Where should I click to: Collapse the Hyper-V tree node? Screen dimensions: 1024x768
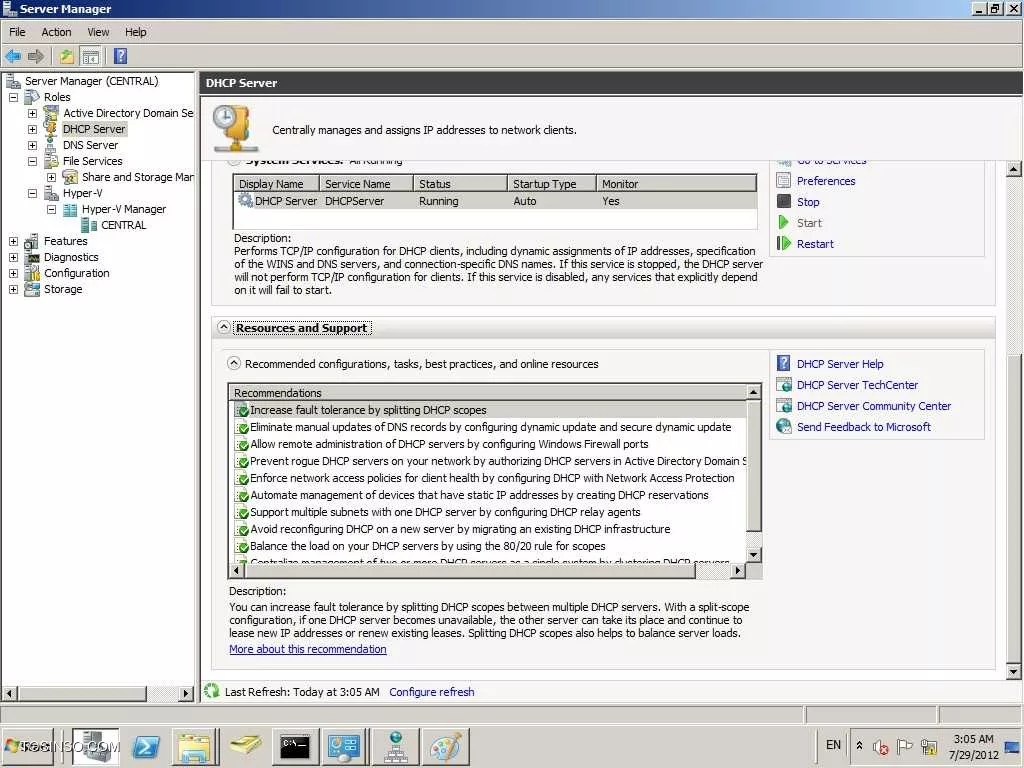pyautogui.click(x=32, y=193)
